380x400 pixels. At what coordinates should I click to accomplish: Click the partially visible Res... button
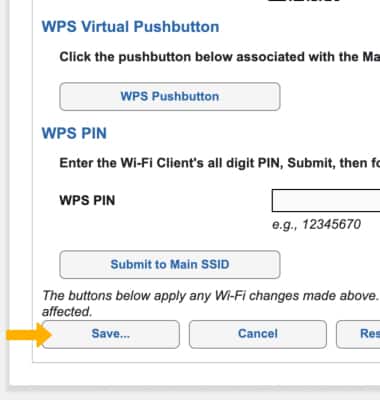coord(358,334)
